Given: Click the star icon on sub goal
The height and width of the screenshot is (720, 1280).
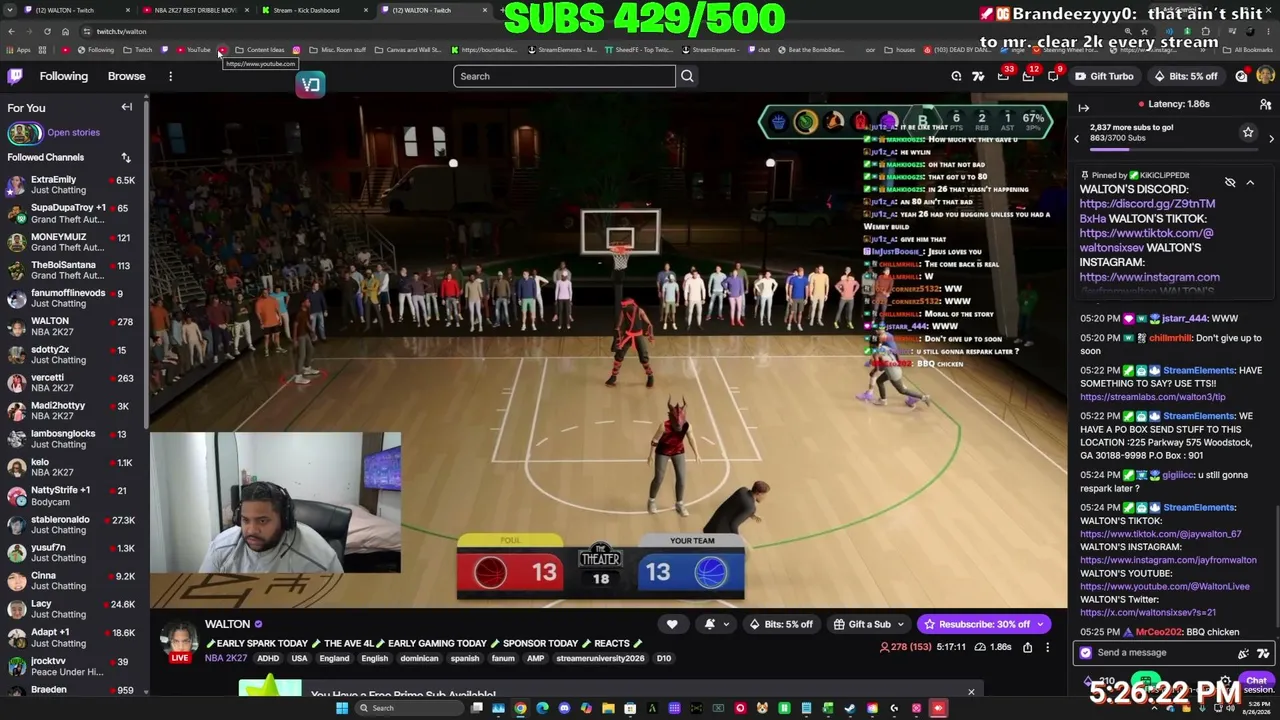Looking at the screenshot, I should (1248, 132).
